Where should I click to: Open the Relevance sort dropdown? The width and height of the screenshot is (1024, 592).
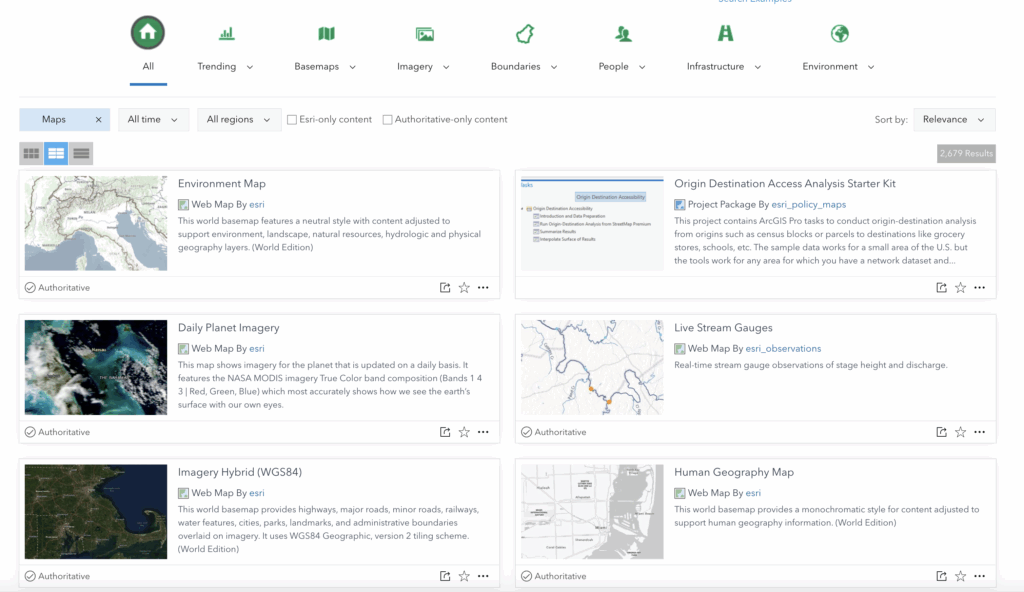click(x=953, y=120)
